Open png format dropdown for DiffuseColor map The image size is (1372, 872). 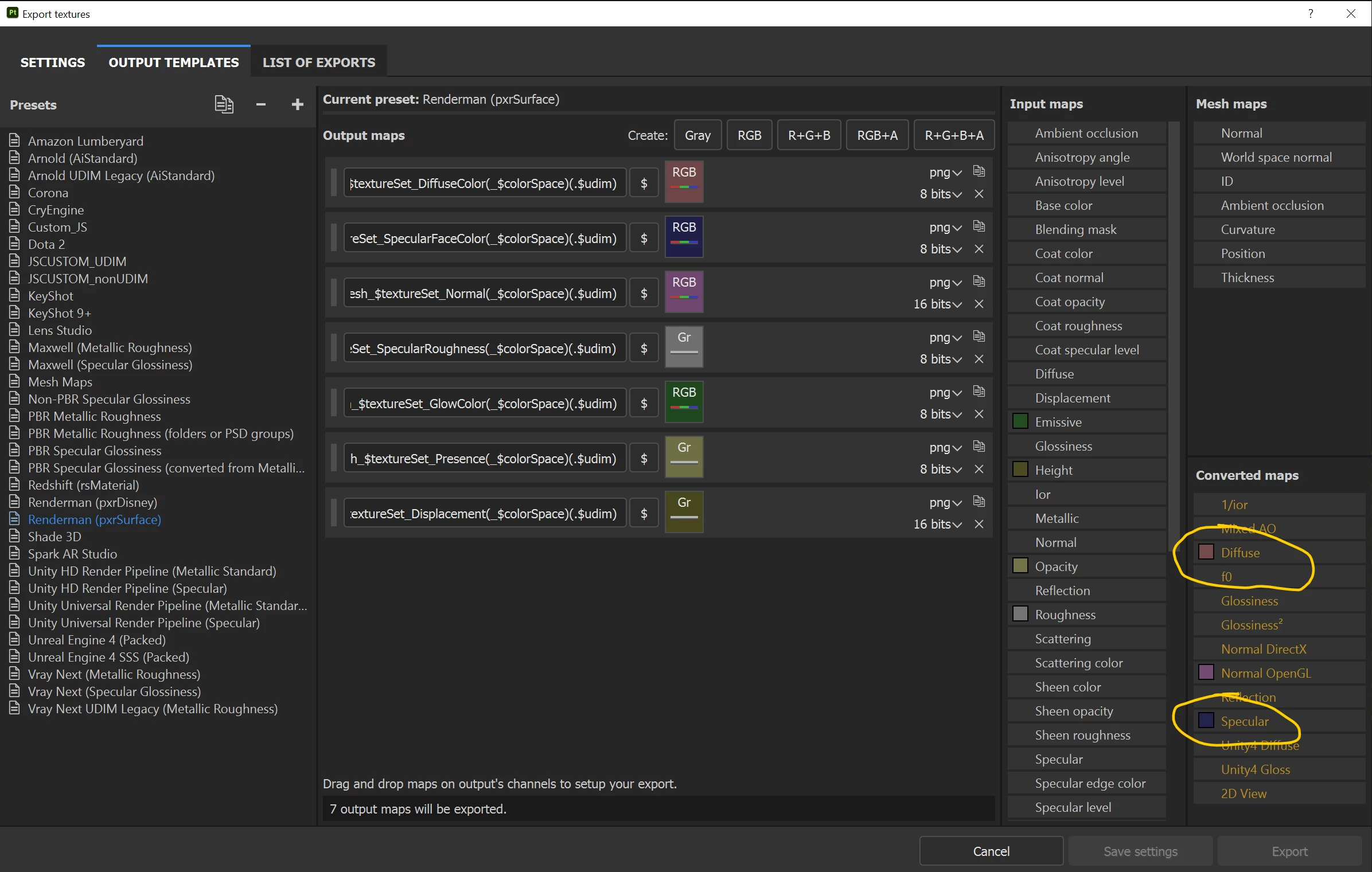click(945, 173)
